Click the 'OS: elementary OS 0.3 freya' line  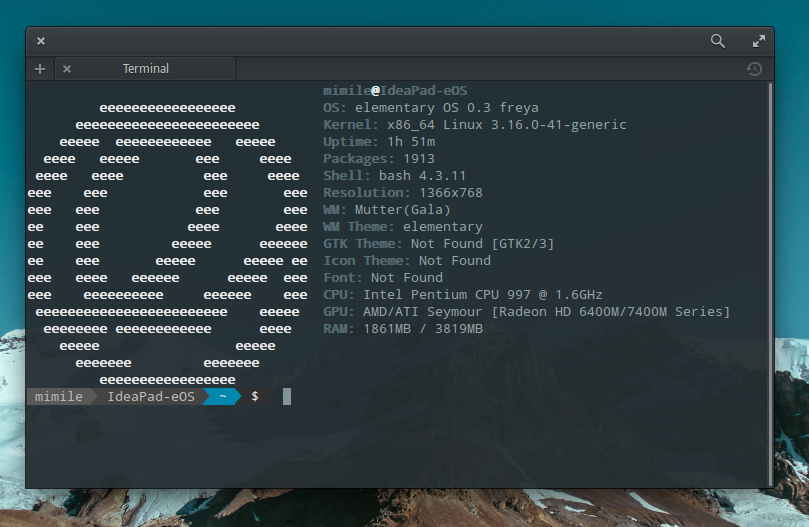click(431, 108)
